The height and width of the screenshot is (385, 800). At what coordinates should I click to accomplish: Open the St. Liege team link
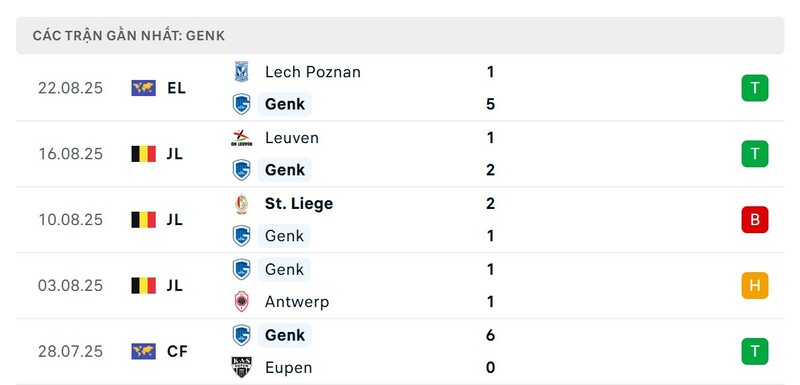(299, 203)
